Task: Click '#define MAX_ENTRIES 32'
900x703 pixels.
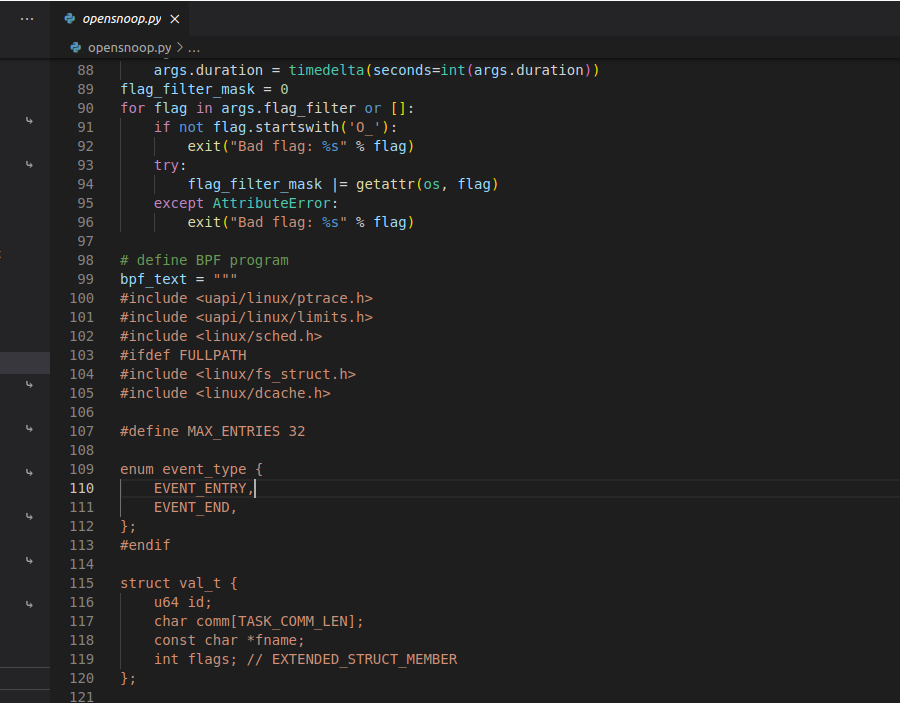Action: (212, 431)
